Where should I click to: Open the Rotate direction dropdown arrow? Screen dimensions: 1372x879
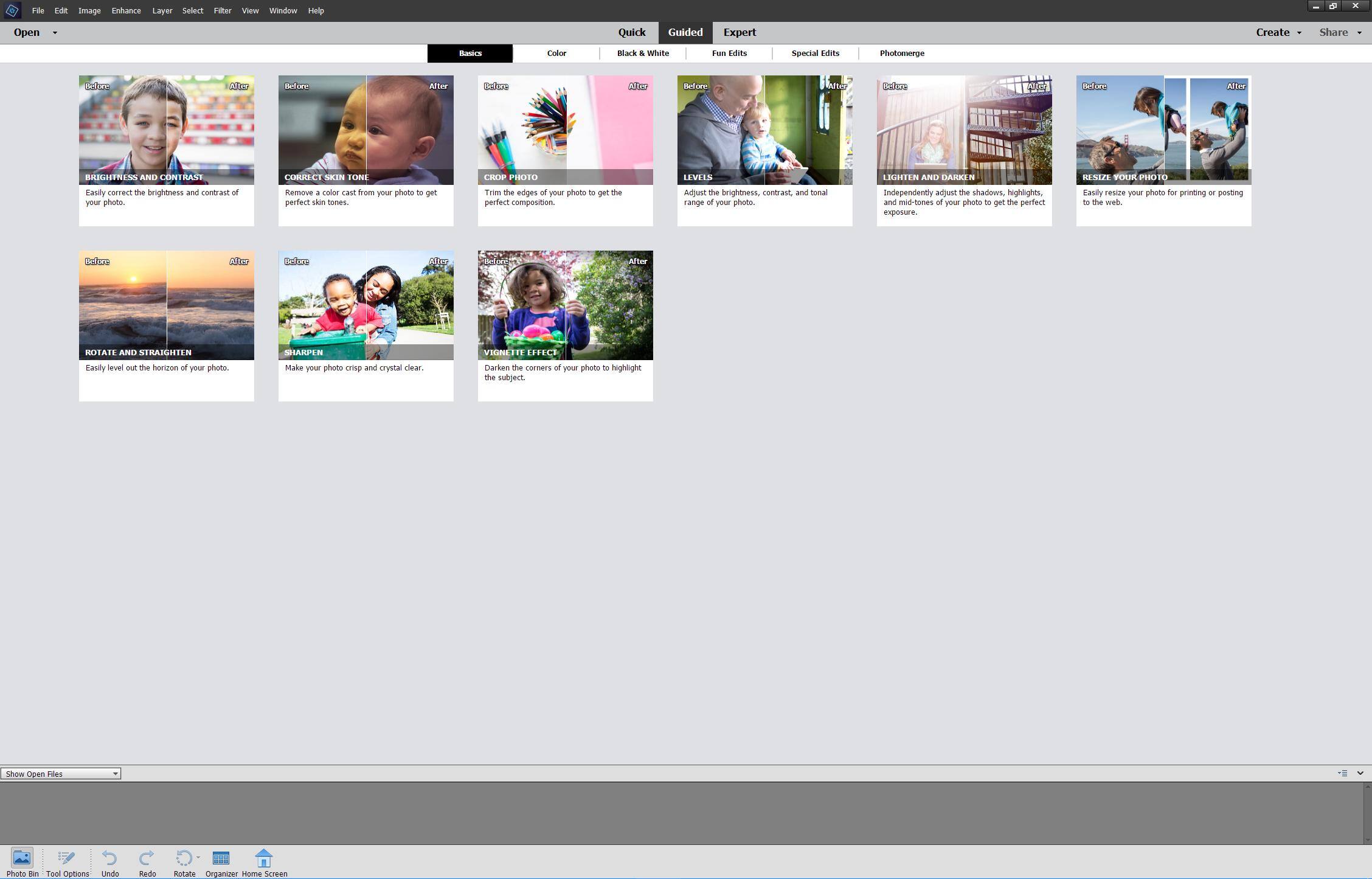198,857
